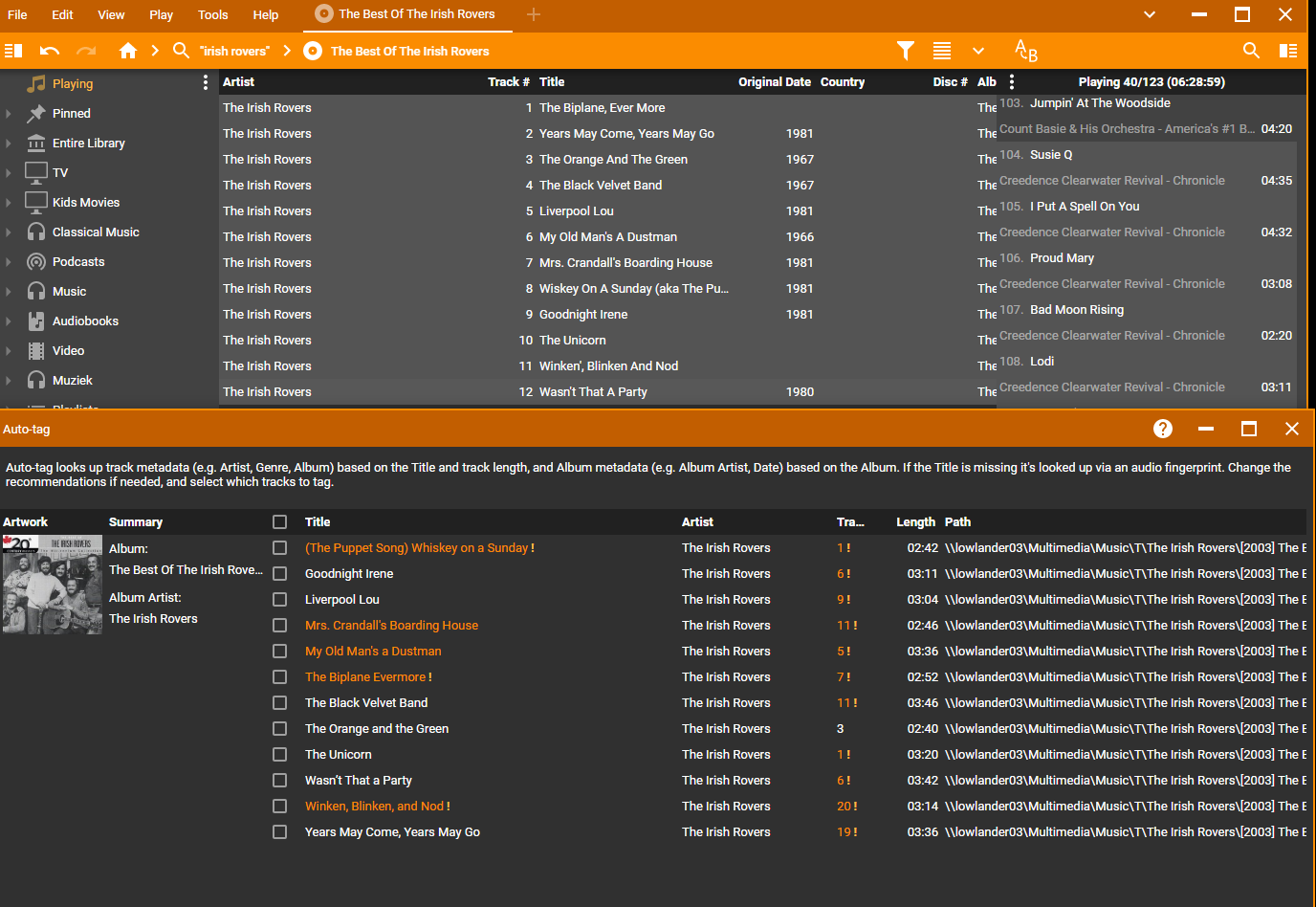Image resolution: width=1316 pixels, height=907 pixels.
Task: Check the box for The Unicorn
Action: coord(279,755)
